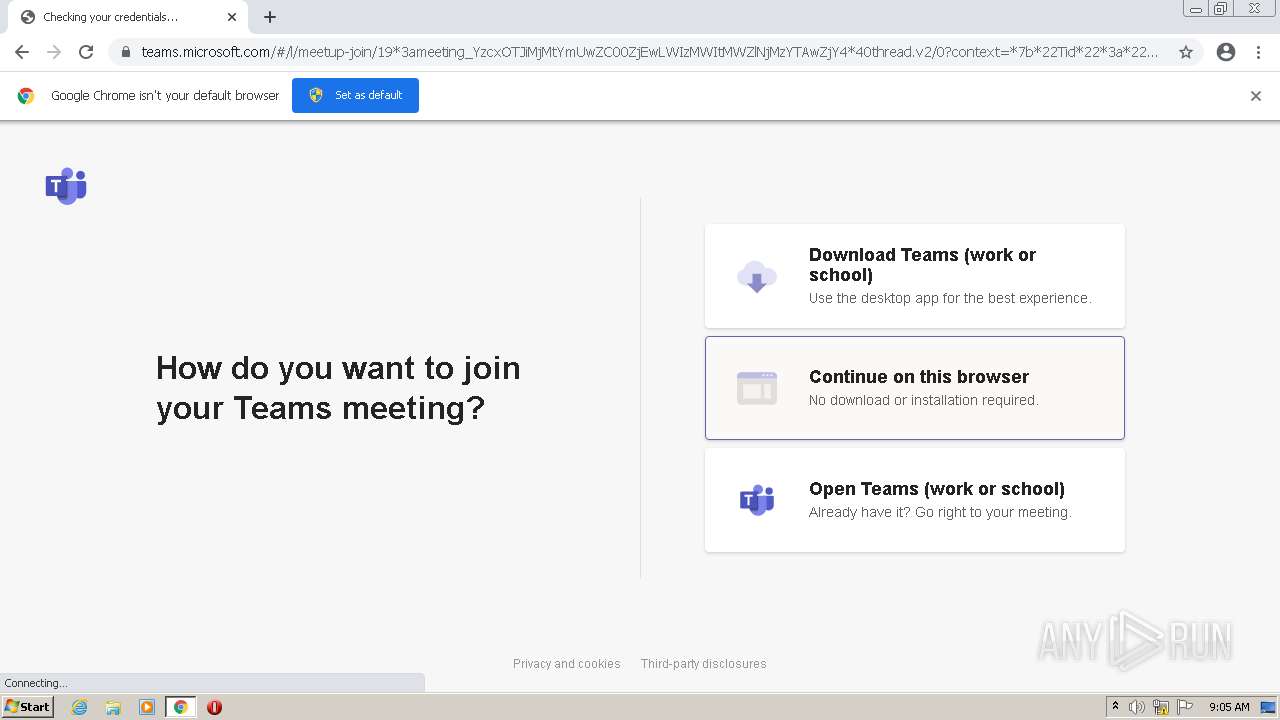Open Privacy and cookies link

point(566,664)
